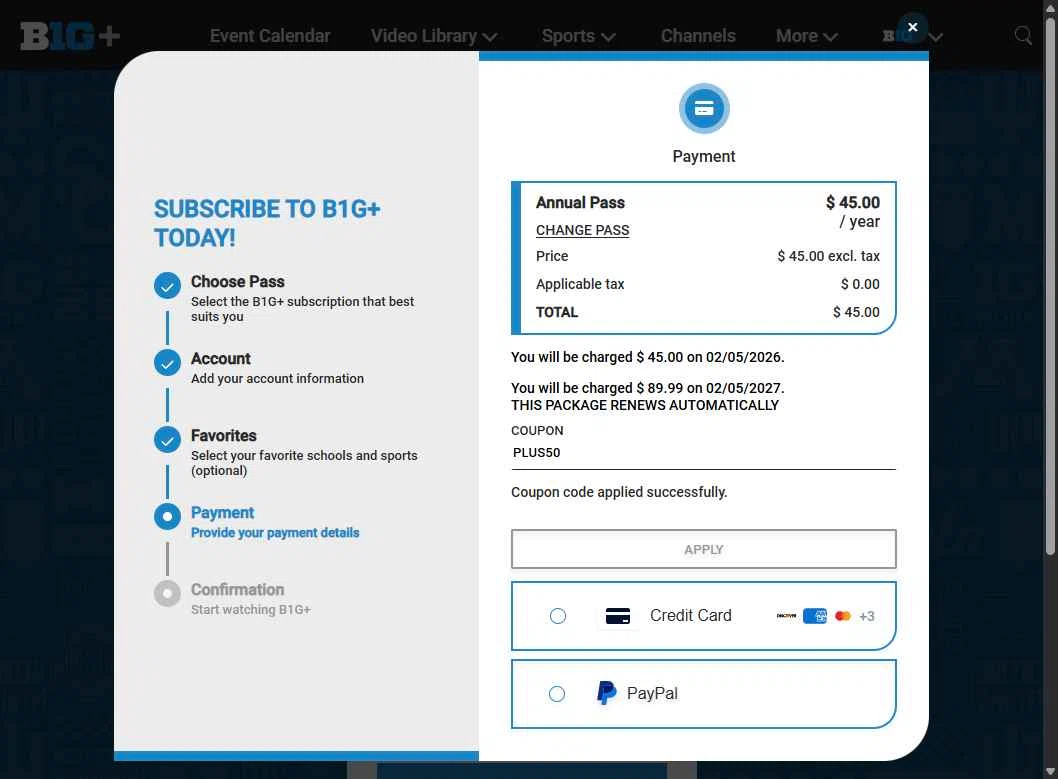Screen dimensions: 1058x779
Task: Click the CHANGE PASS link
Action: (582, 231)
